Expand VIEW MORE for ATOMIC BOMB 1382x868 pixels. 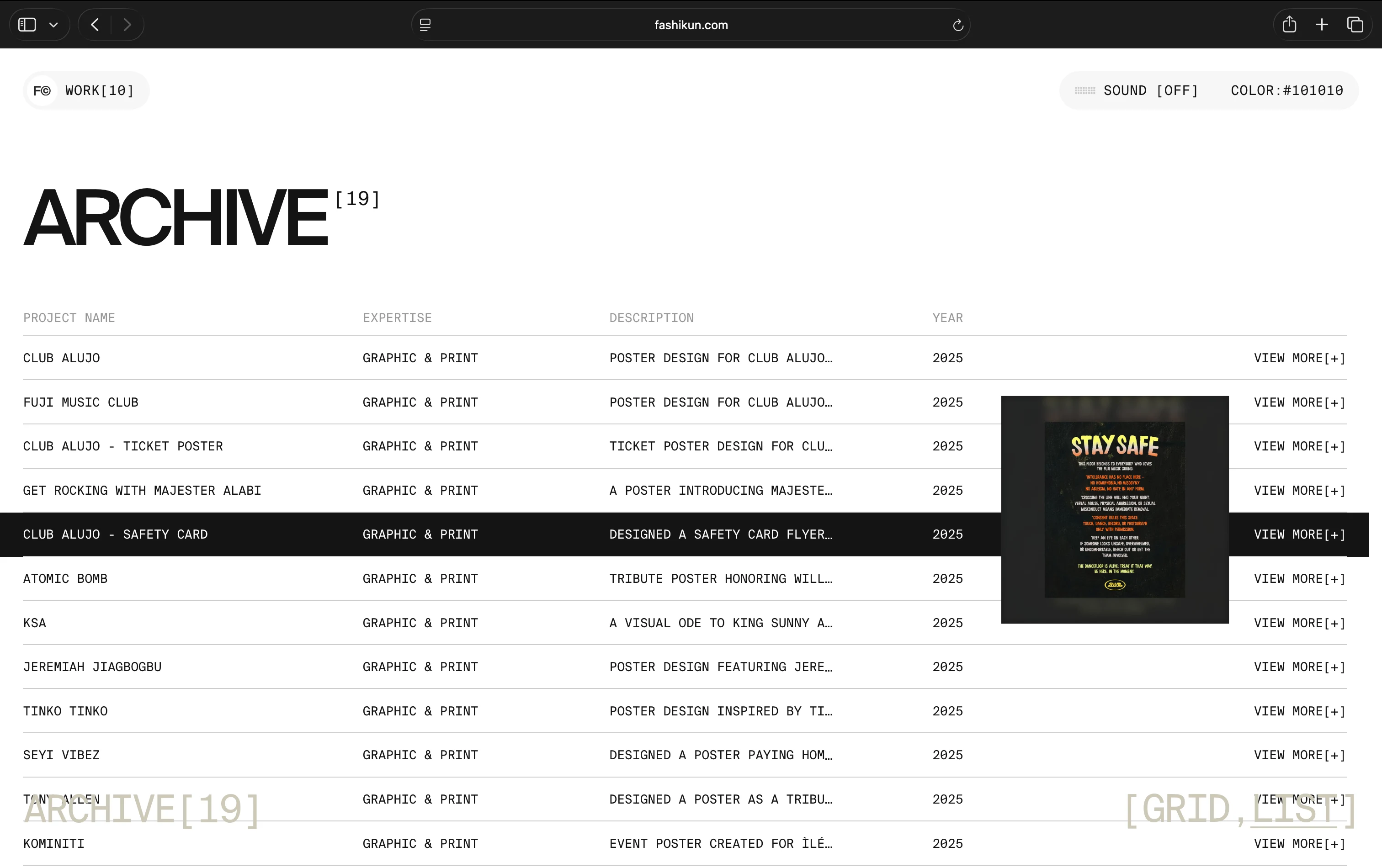[1299, 578]
